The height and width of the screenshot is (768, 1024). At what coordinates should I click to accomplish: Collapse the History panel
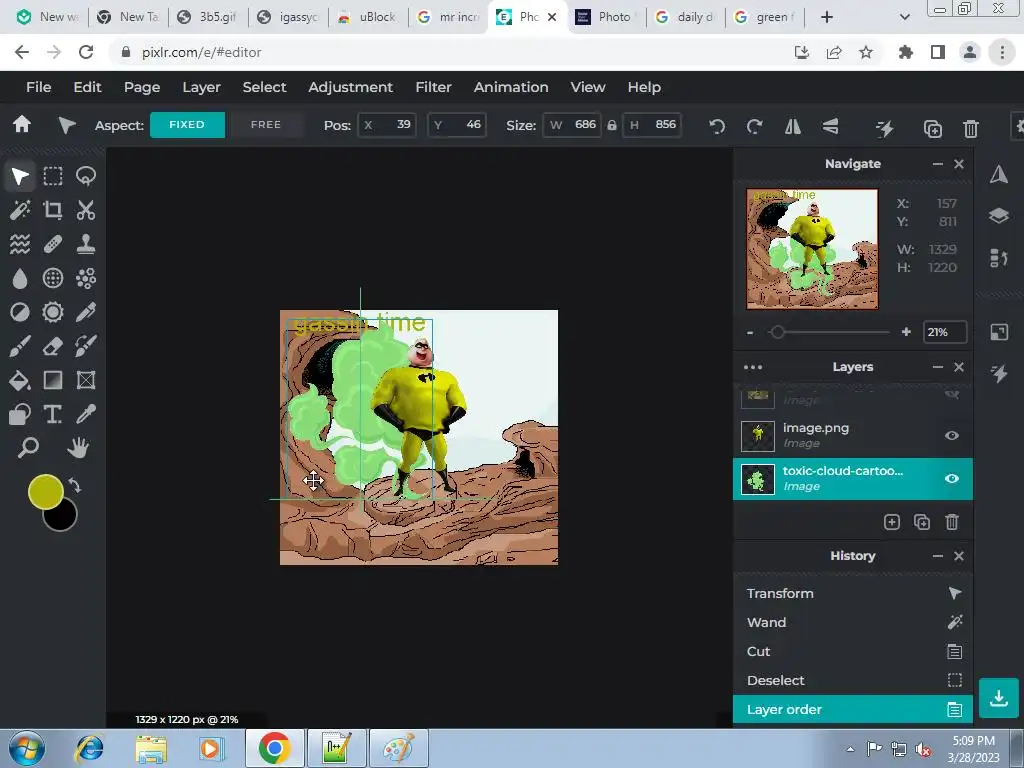coord(938,556)
